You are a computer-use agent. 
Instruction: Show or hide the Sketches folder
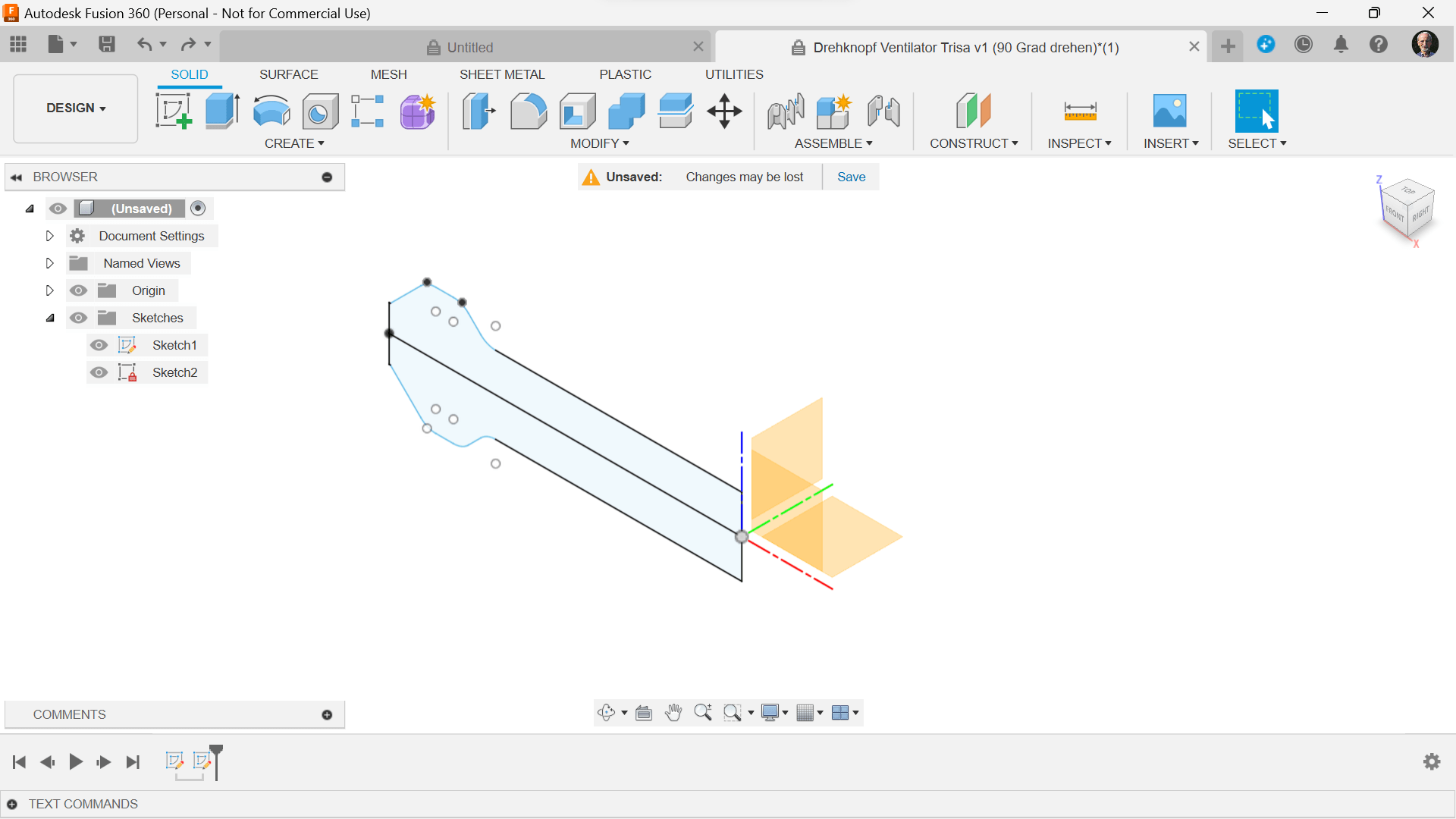(78, 318)
